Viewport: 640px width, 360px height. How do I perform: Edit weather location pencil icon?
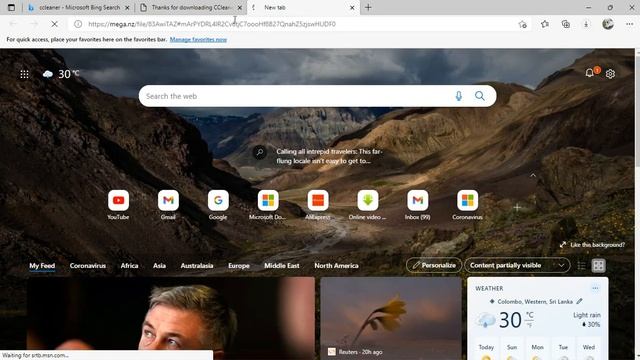pyautogui.click(x=580, y=301)
